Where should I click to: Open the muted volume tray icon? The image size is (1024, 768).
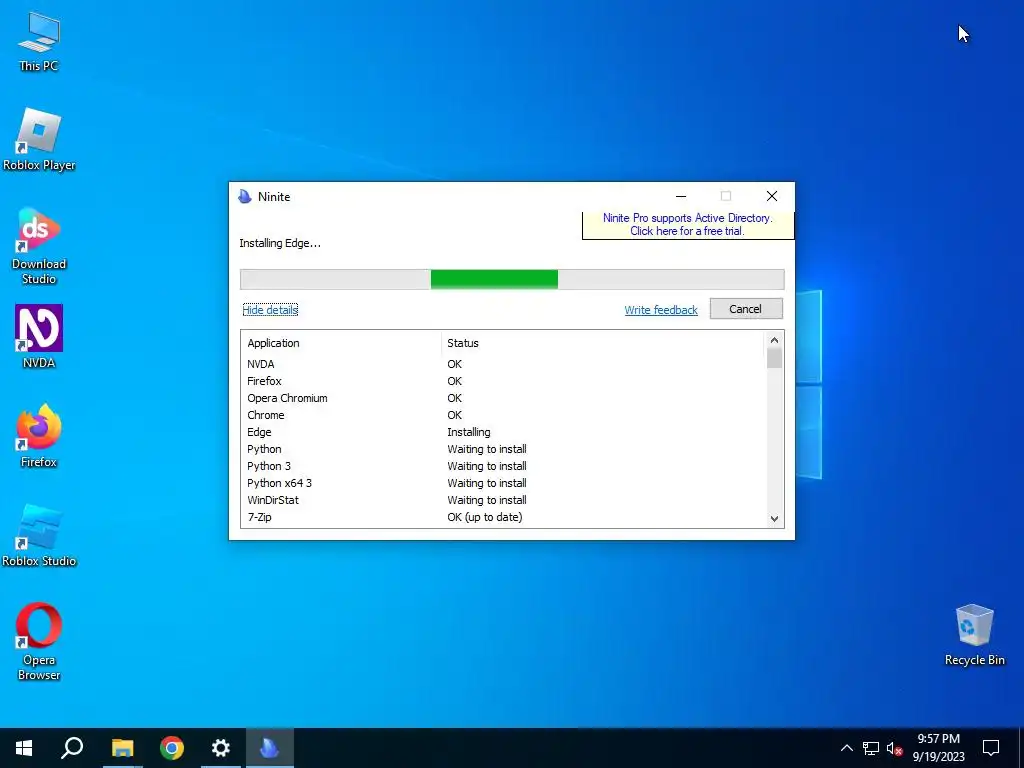point(894,748)
